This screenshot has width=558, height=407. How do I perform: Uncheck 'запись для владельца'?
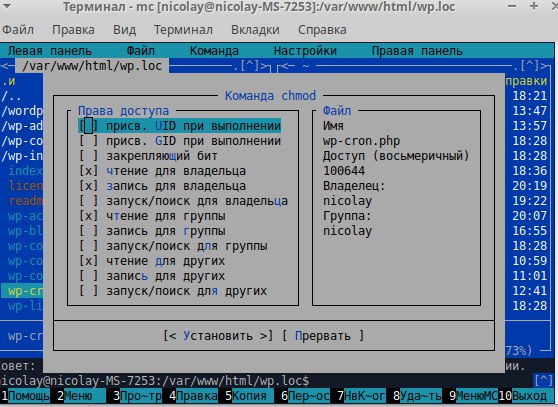(x=88, y=186)
